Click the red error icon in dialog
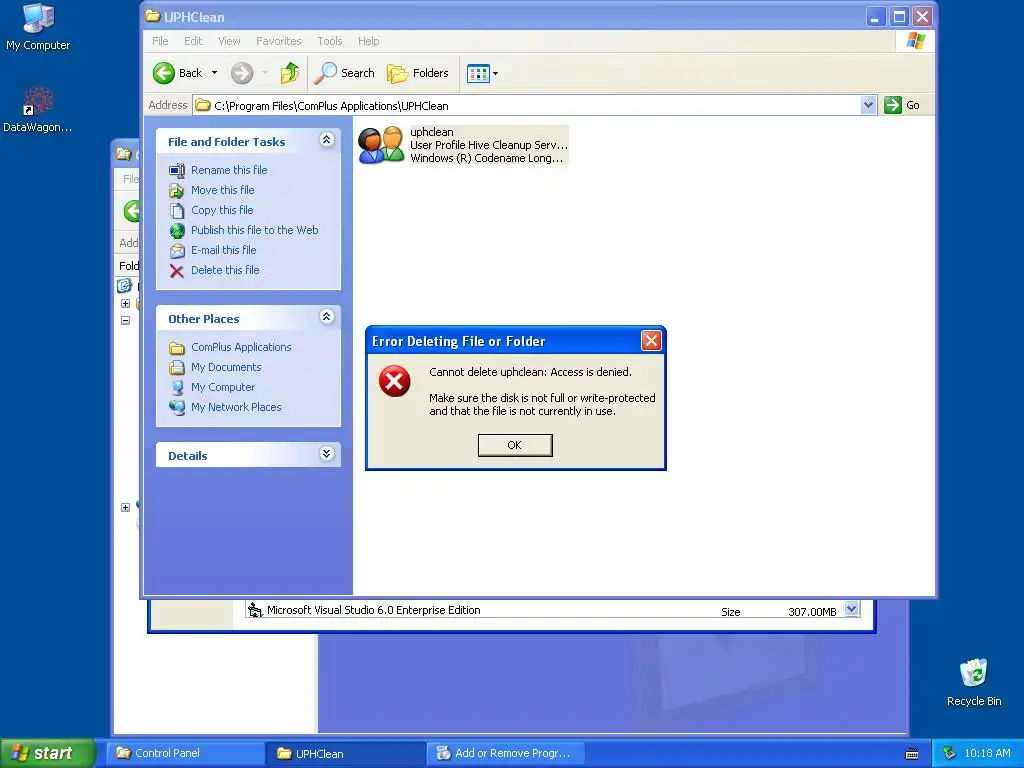The width and height of the screenshot is (1024, 768). click(394, 381)
